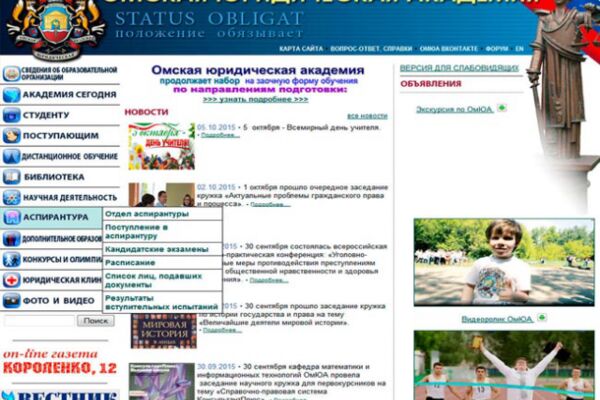The width and height of the screenshot is (600, 400).
Task: Select Отдел аспирантуры in submenu
Action: 147,214
